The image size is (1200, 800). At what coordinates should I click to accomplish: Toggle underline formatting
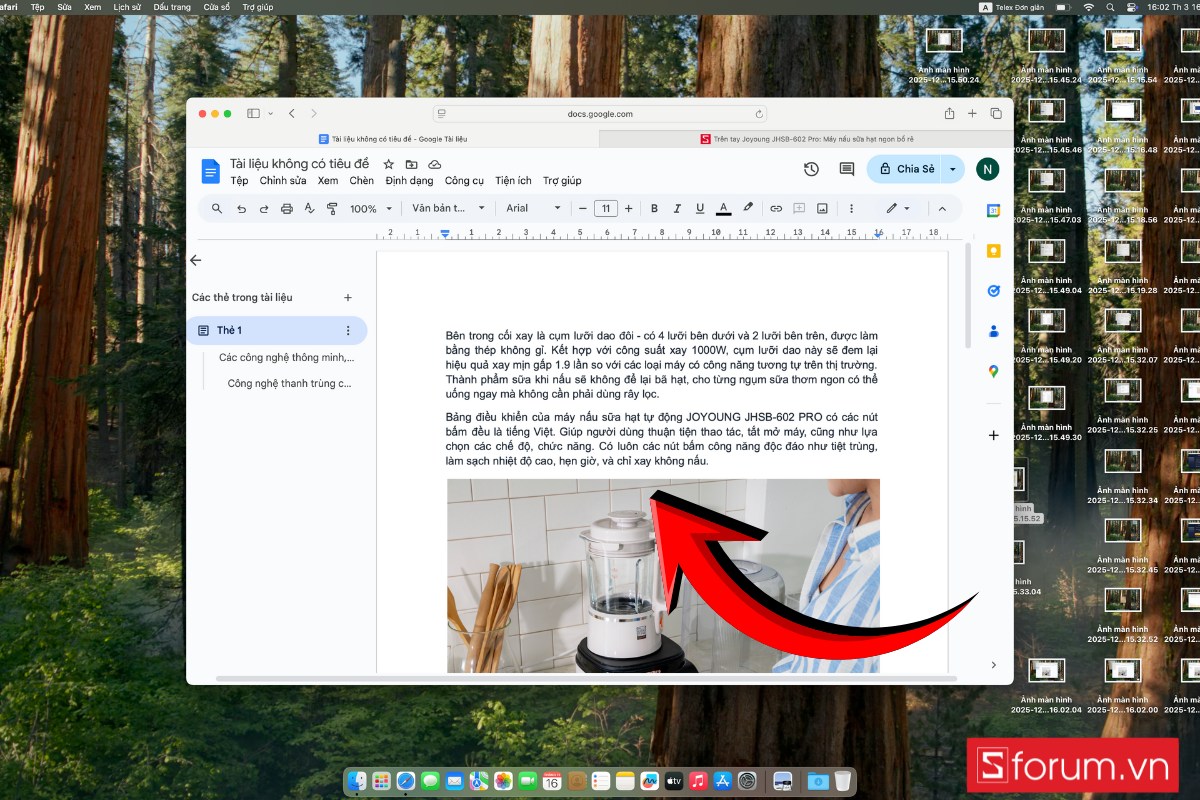pyautogui.click(x=700, y=209)
